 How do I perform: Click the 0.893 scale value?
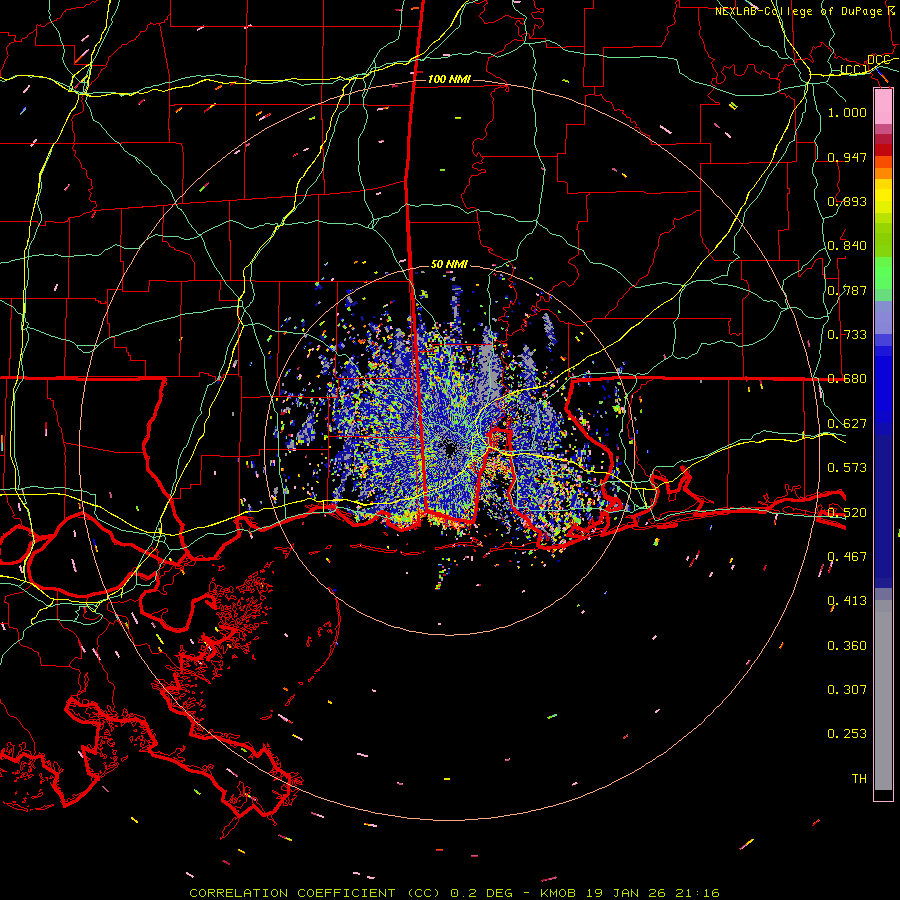[x=847, y=201]
